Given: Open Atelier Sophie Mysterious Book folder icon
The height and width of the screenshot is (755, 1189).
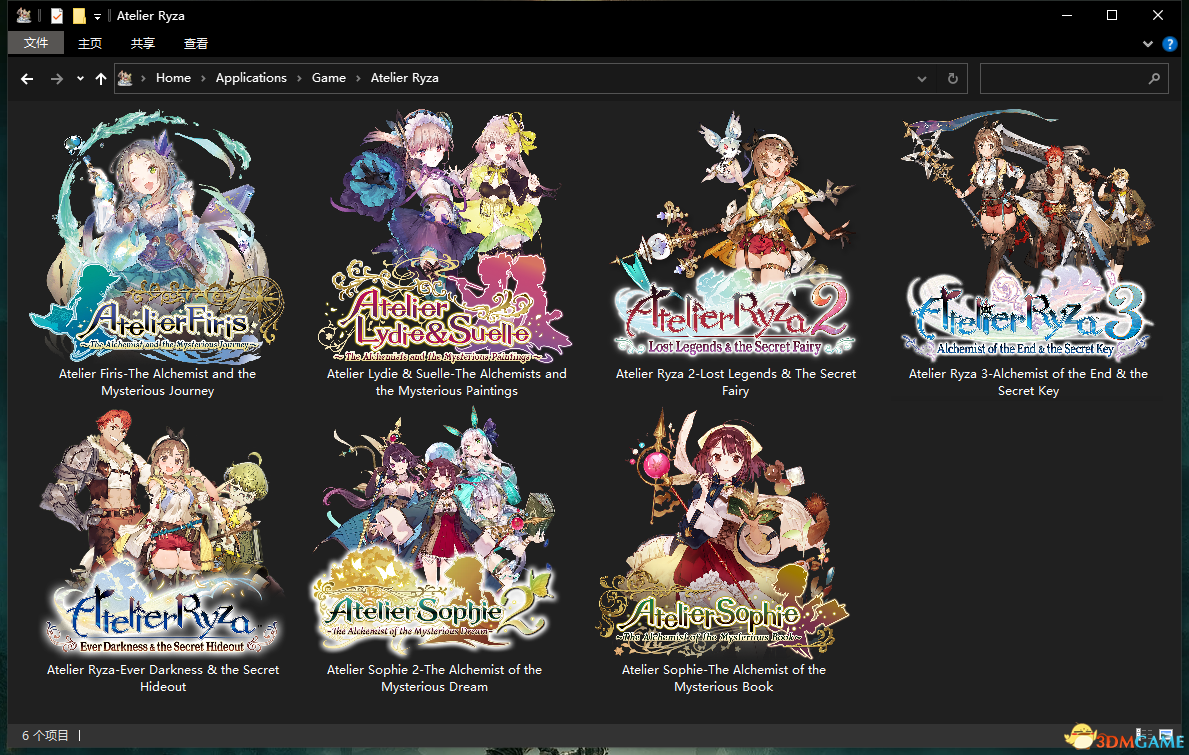Looking at the screenshot, I should [x=723, y=535].
